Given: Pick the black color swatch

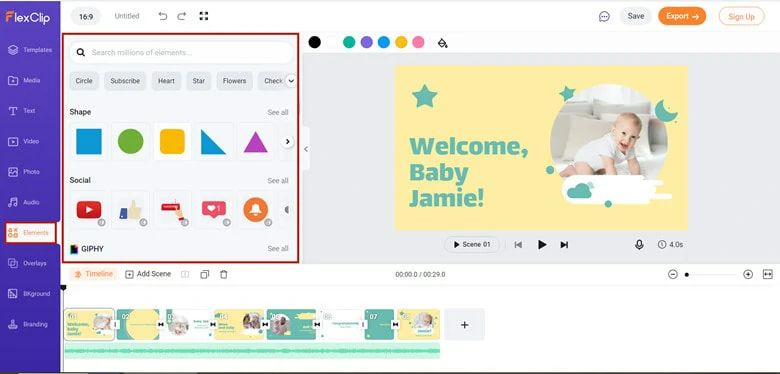Looking at the screenshot, I should pos(314,42).
